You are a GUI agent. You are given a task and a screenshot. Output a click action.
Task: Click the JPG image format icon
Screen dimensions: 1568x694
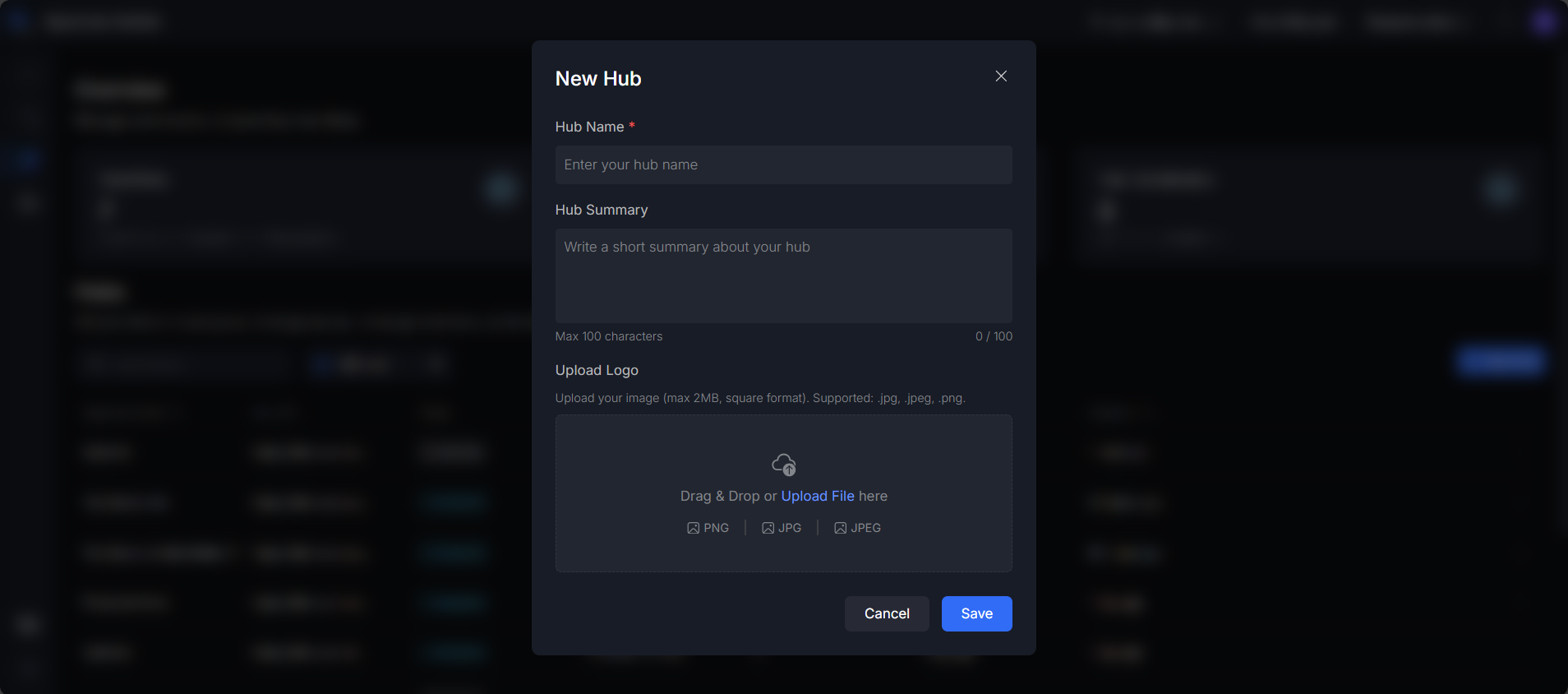coord(768,528)
